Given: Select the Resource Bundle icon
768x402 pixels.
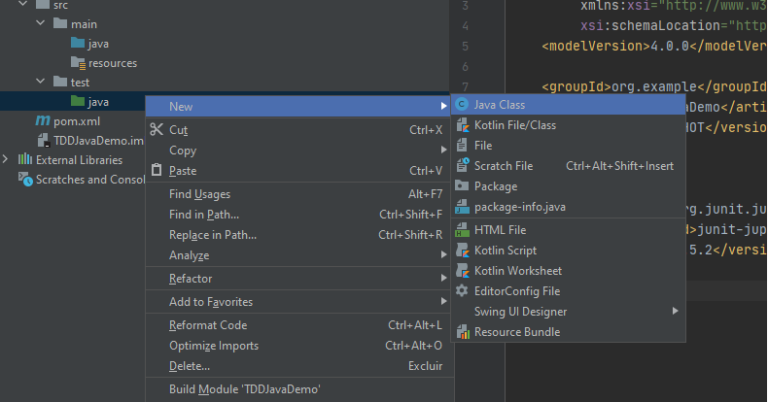Looking at the screenshot, I should point(463,332).
